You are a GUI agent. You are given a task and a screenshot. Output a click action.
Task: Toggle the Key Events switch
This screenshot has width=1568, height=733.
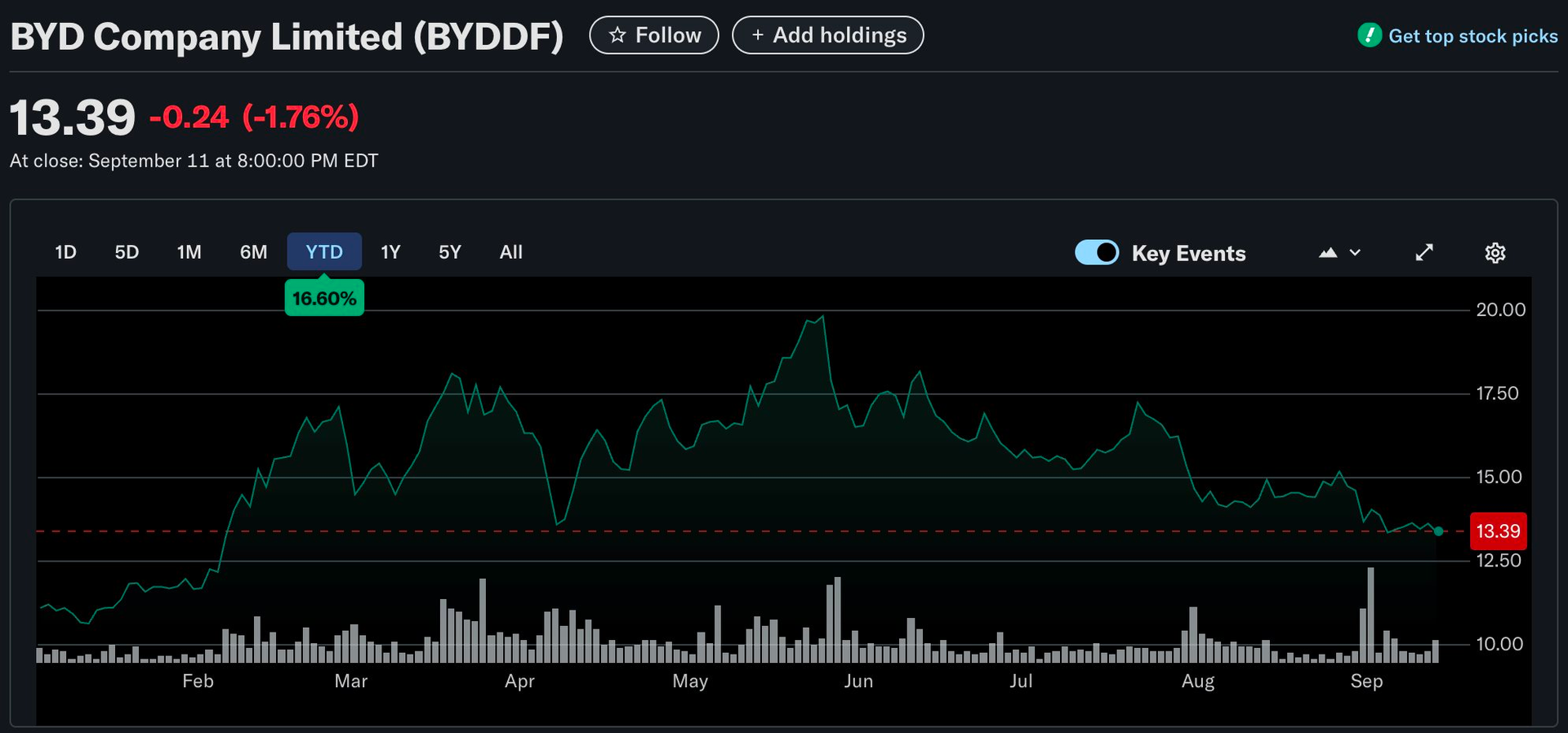(1096, 252)
